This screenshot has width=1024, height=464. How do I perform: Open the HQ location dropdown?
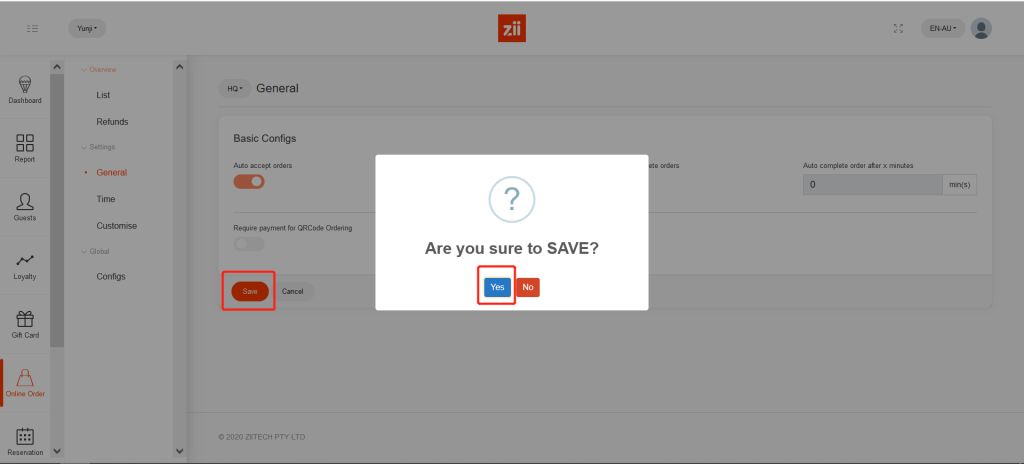pyautogui.click(x=235, y=88)
